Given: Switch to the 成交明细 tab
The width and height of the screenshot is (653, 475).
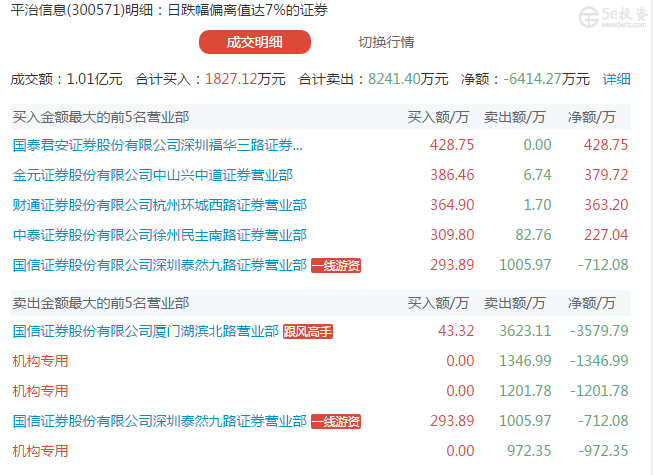Looking at the screenshot, I should pos(255,42).
